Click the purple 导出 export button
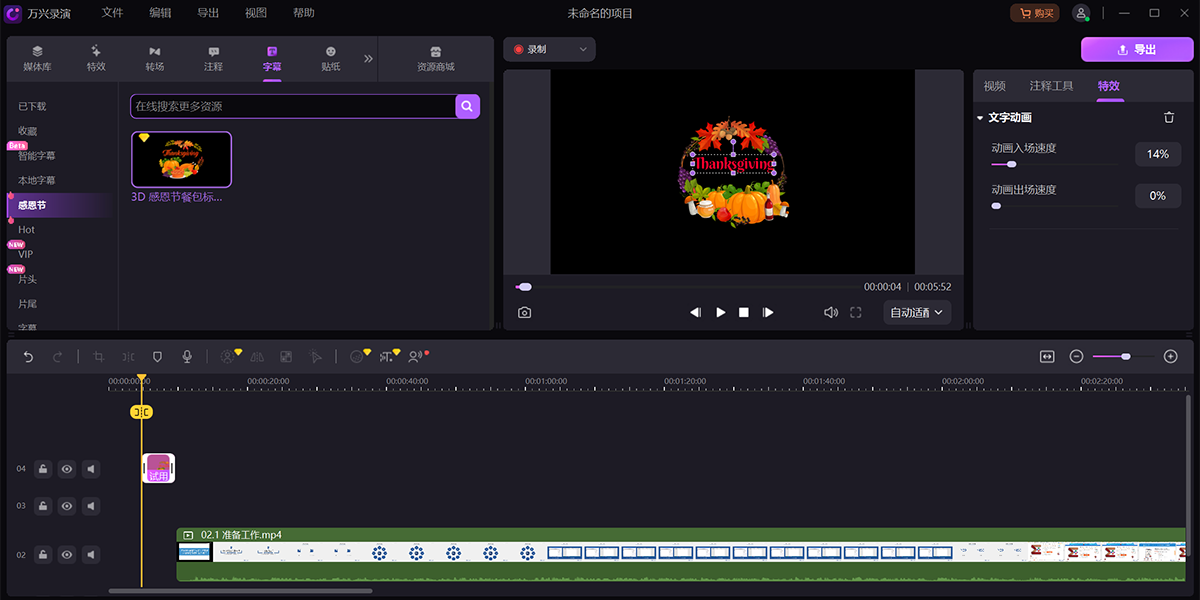Image resolution: width=1200 pixels, height=600 pixels. (x=1136, y=49)
